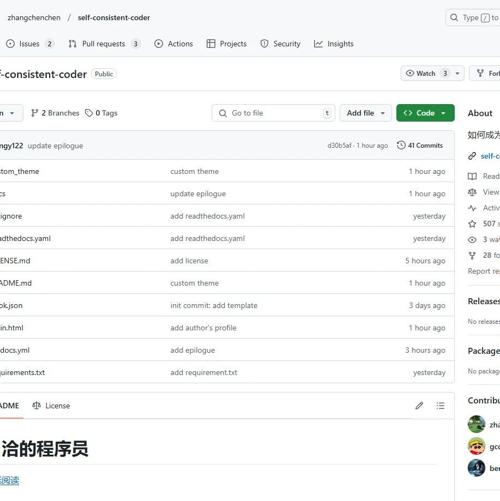
Task: Click the 3 days ago timestamp
Action: tap(427, 305)
